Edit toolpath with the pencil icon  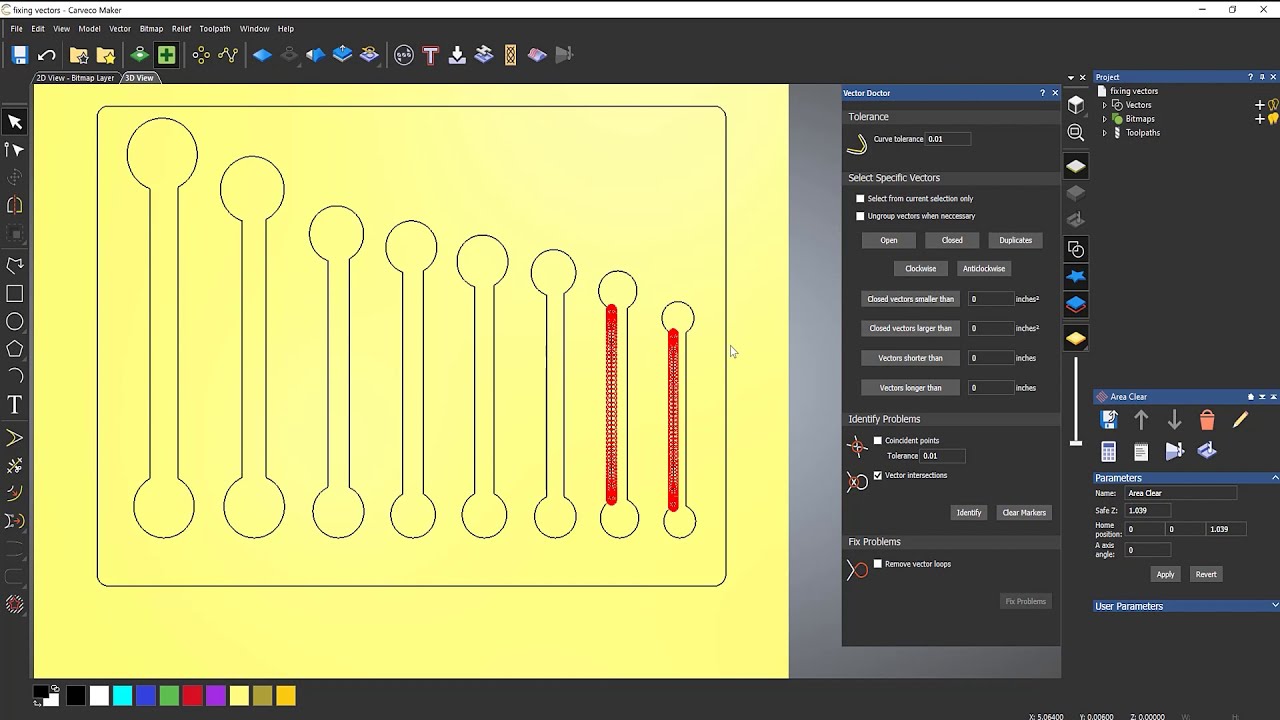click(1240, 420)
